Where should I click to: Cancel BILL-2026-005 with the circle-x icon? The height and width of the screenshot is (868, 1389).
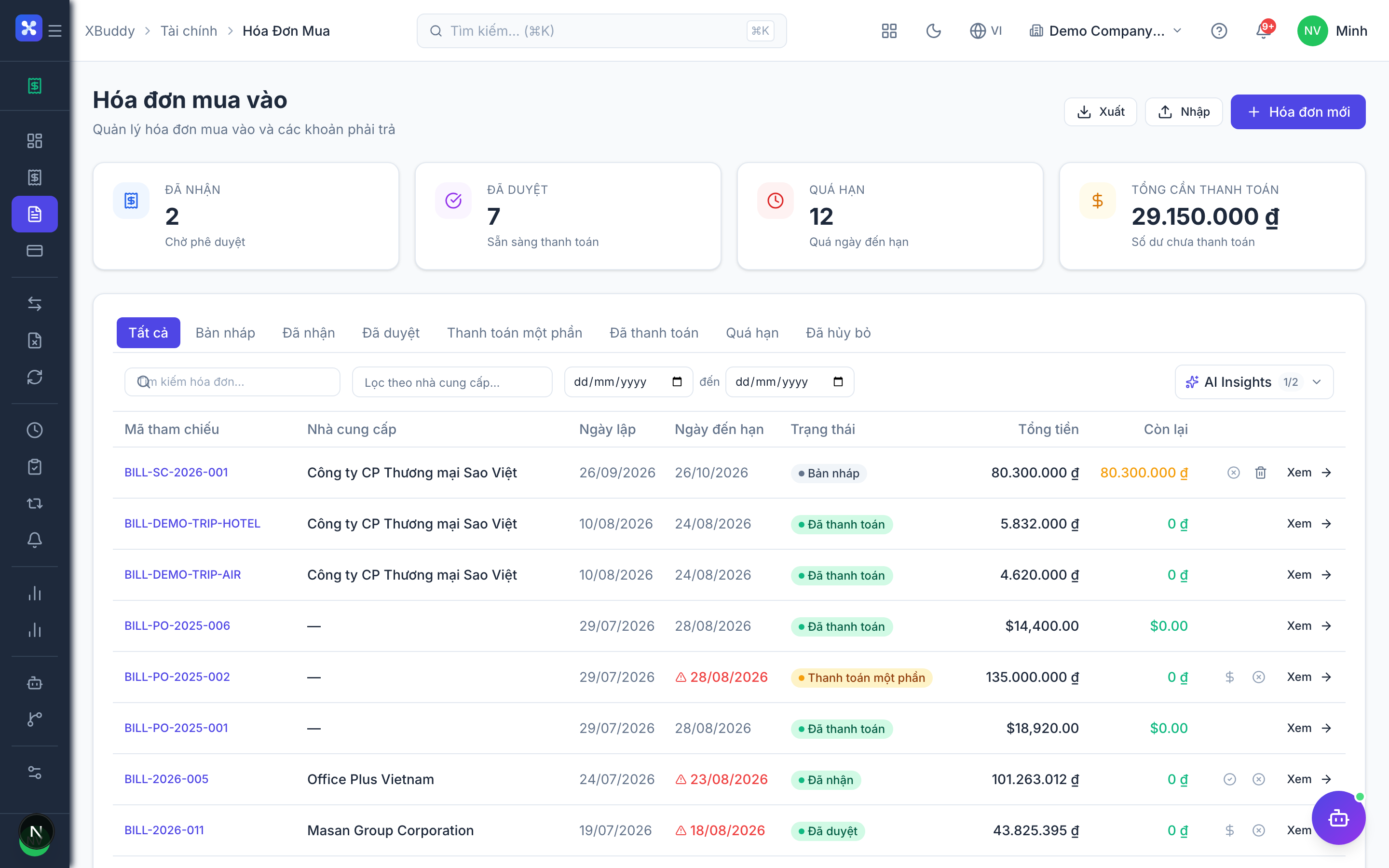pyautogui.click(x=1259, y=779)
